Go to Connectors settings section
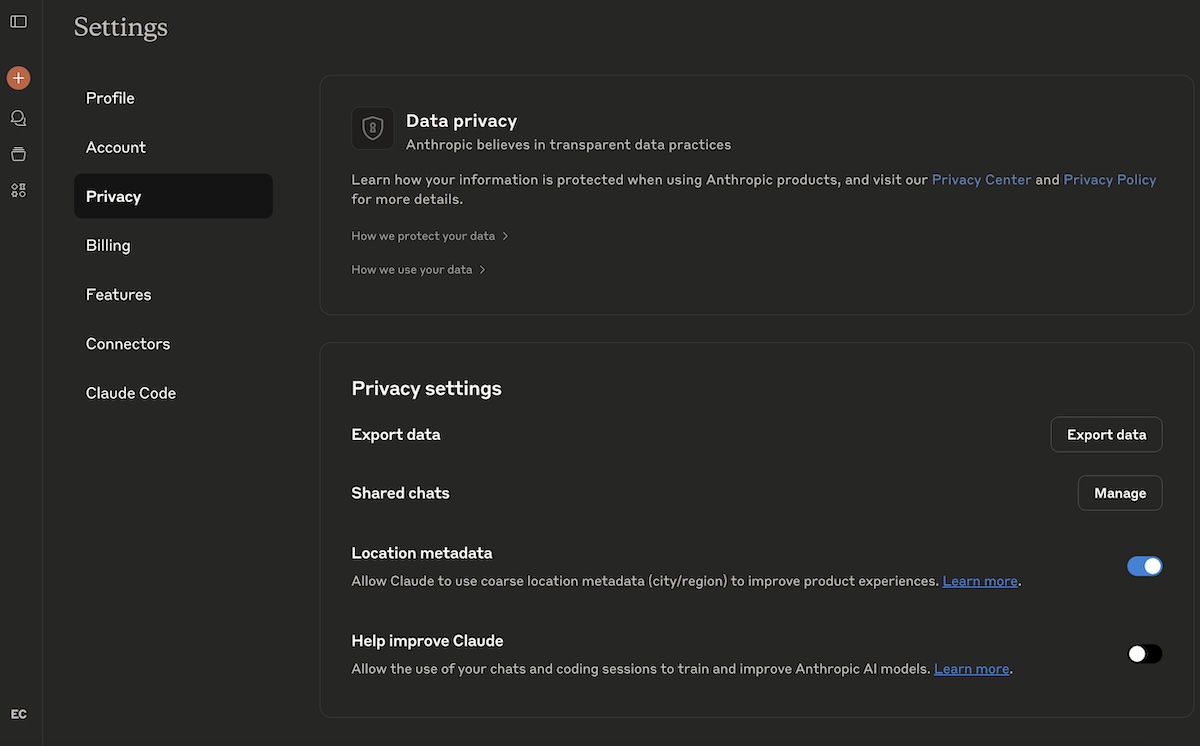The height and width of the screenshot is (746, 1200). coord(128,344)
